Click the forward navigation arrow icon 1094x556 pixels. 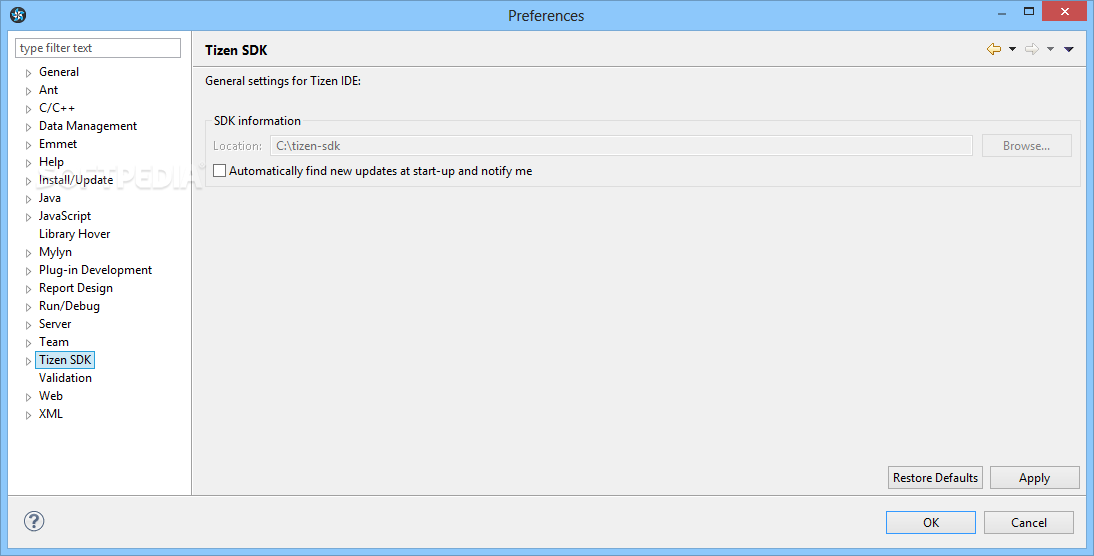tap(1032, 49)
